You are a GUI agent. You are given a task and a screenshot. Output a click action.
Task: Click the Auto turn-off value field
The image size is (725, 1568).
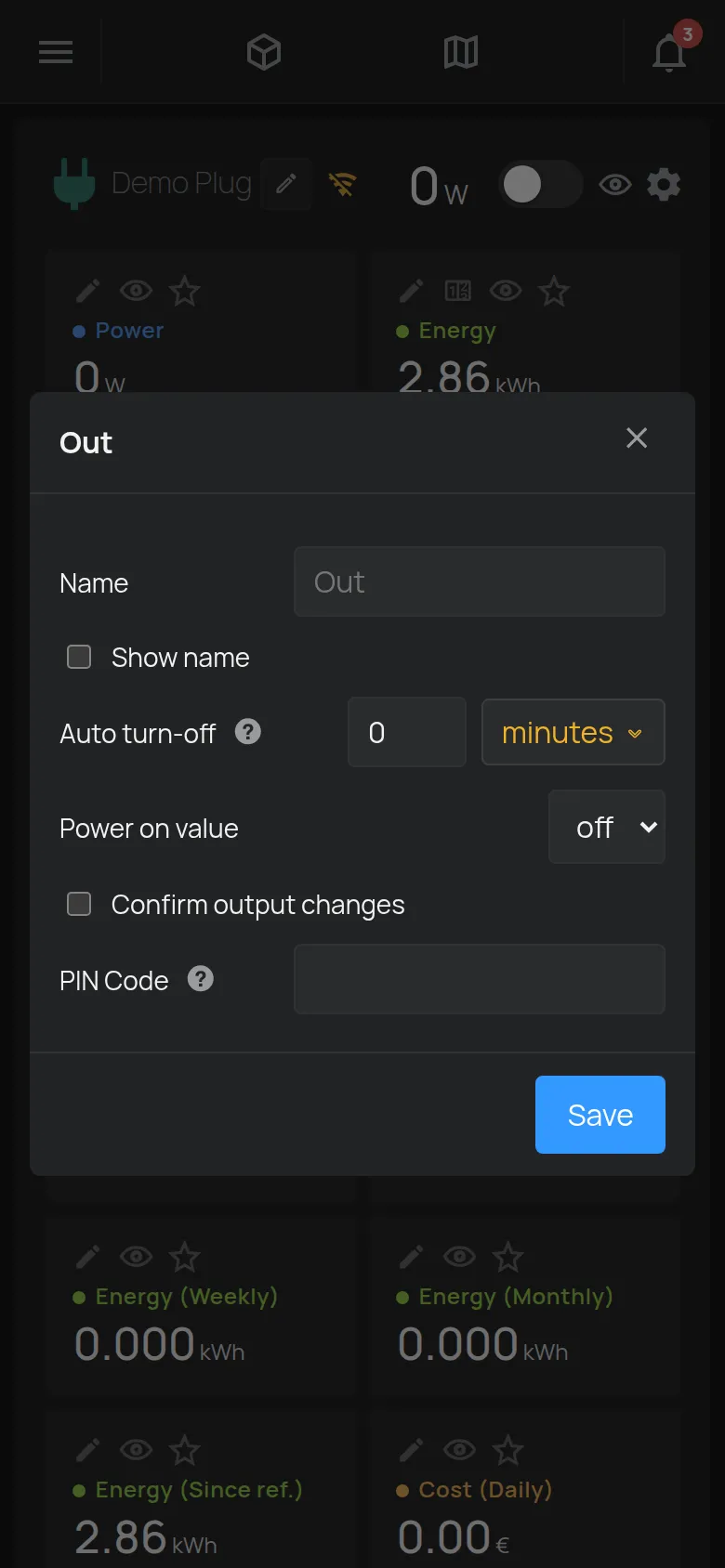point(407,732)
